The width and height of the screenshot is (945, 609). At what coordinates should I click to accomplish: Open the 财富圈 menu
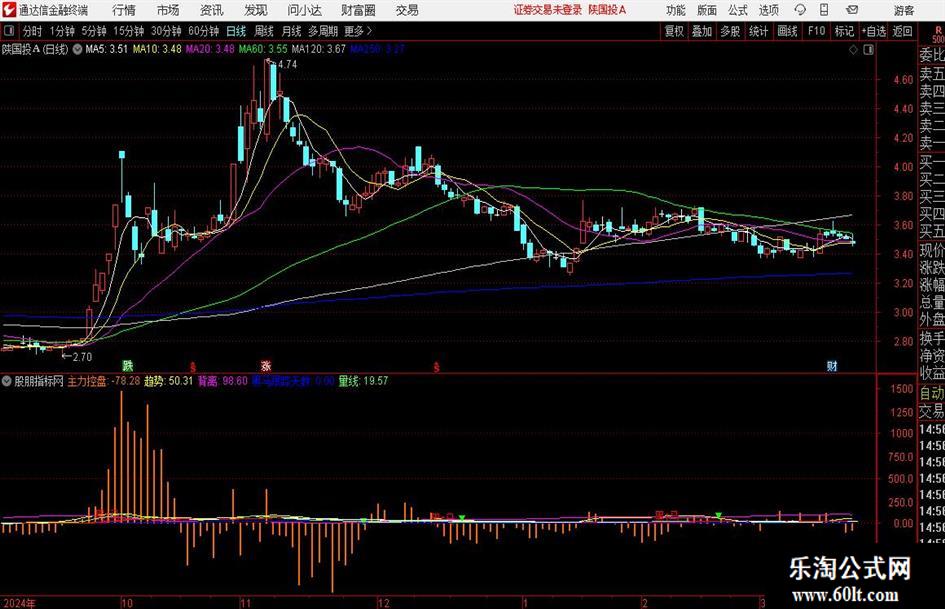click(x=358, y=10)
